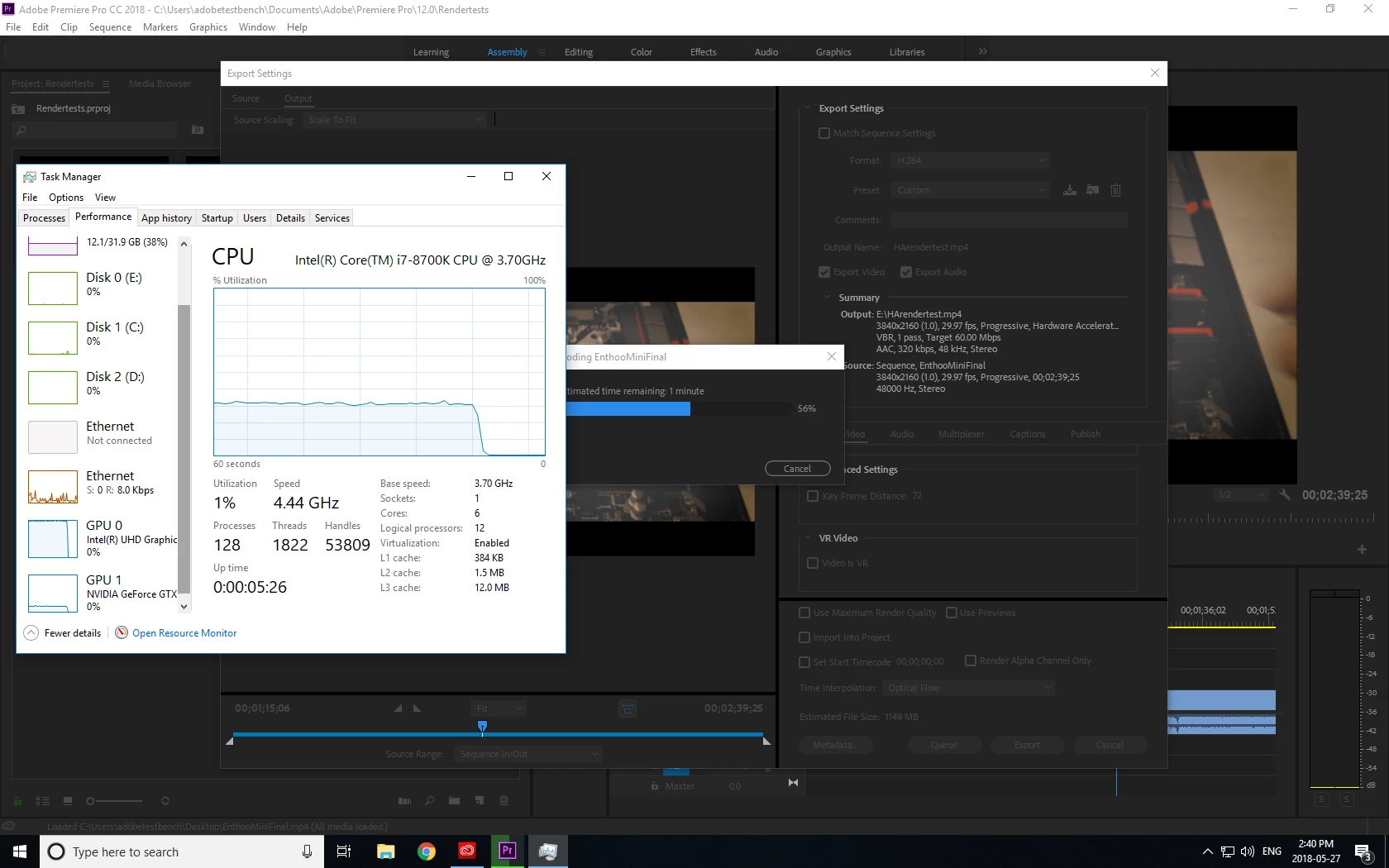Click the list view icon in Project panel
1389x868 pixels.
43,801
